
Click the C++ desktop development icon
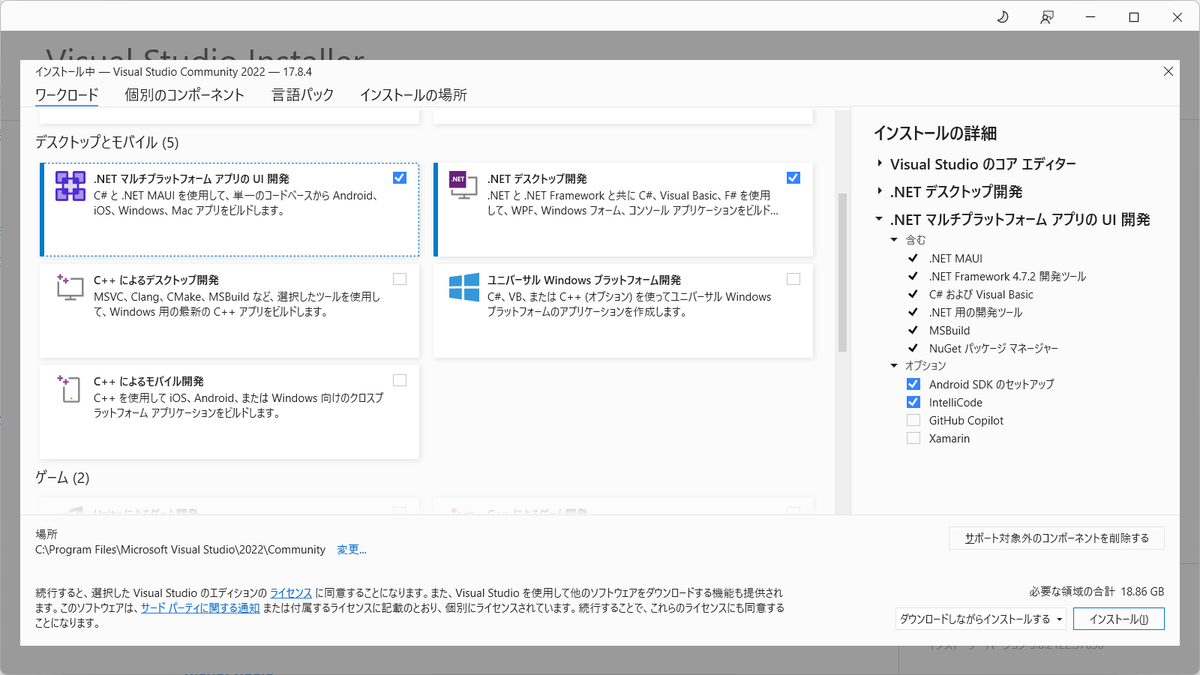70,287
